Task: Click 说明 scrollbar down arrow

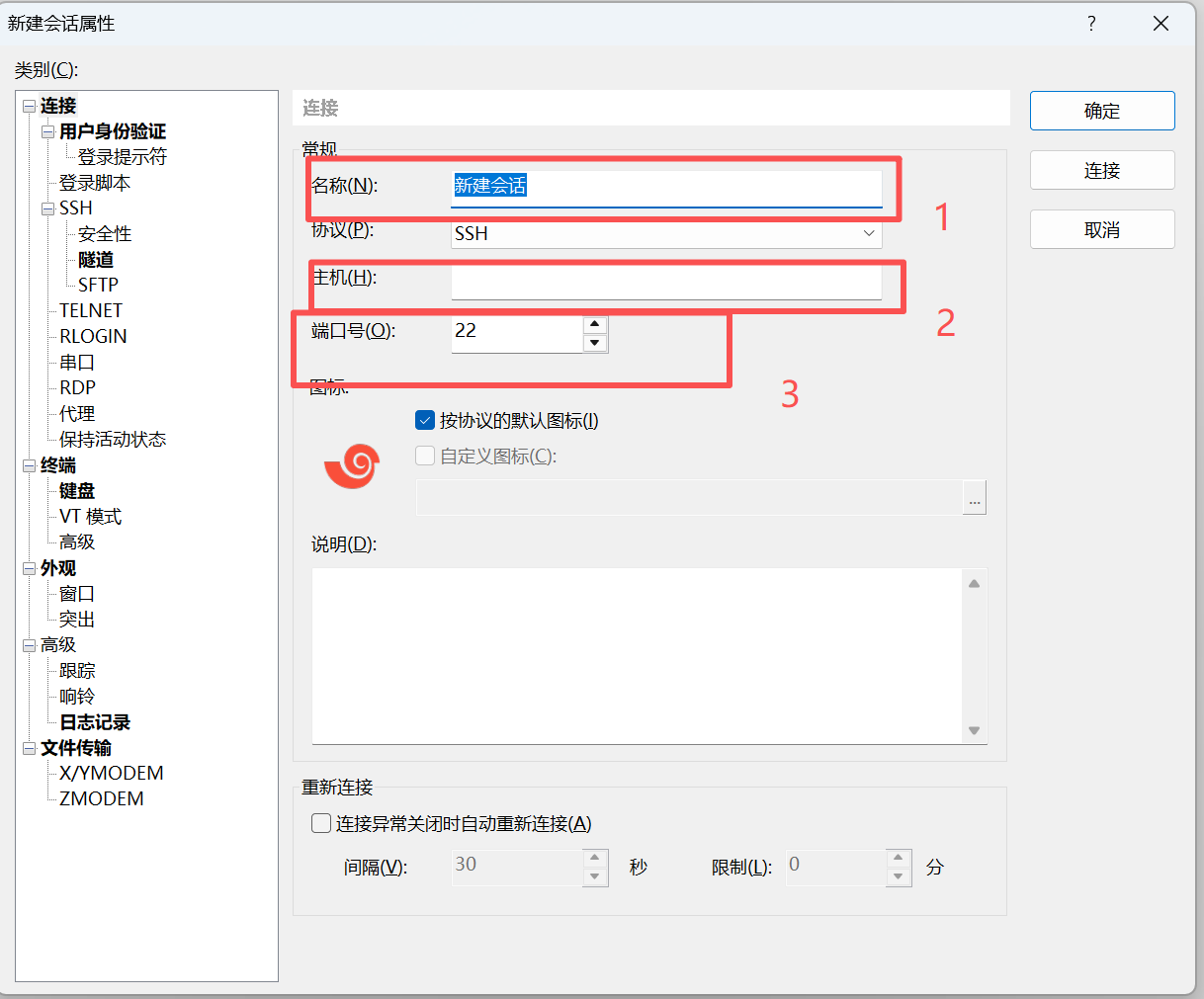Action: pos(974,731)
